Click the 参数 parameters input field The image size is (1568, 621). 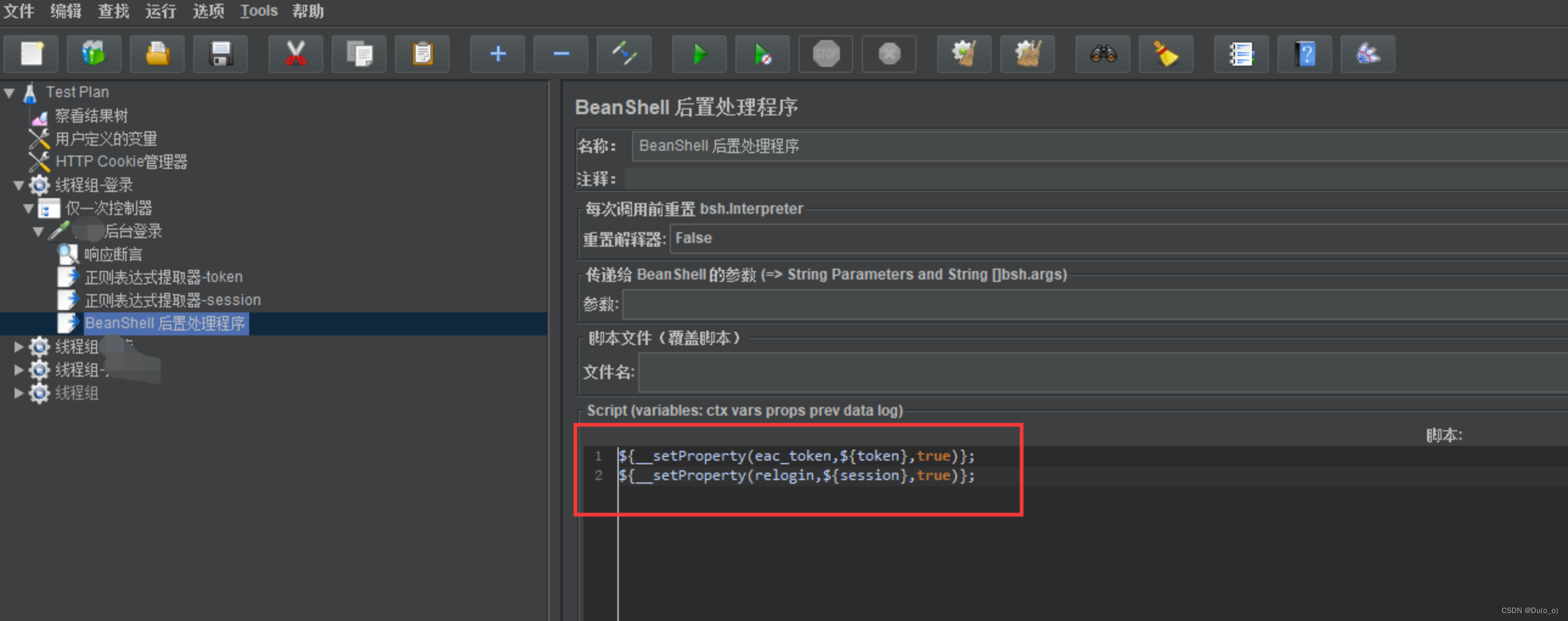[x=1095, y=304]
